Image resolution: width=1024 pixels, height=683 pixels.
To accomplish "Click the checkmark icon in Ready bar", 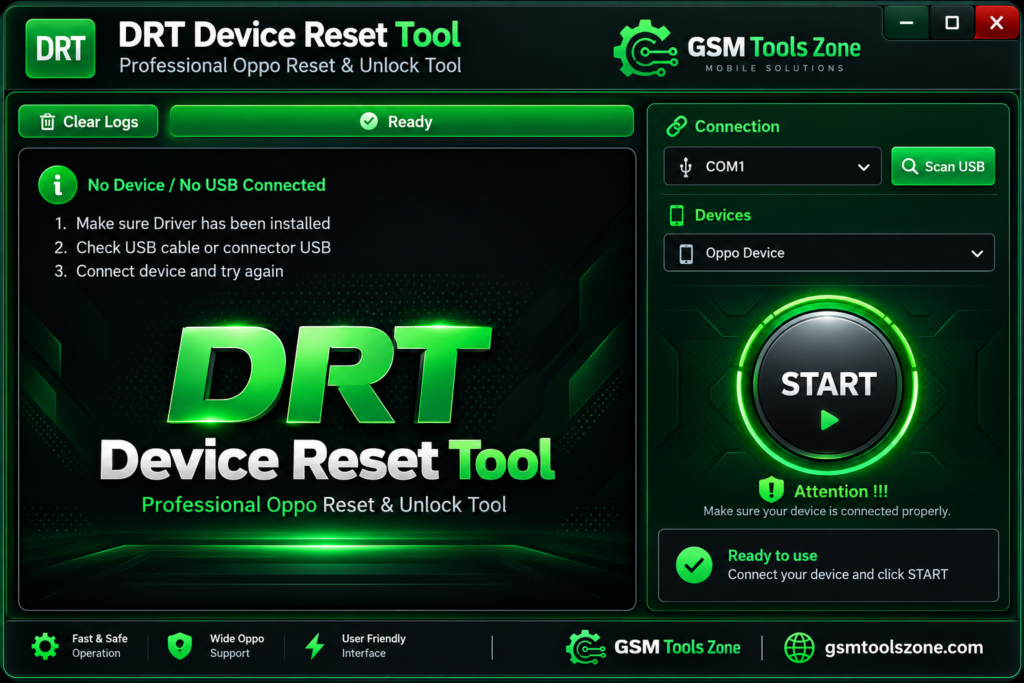I will [369, 121].
